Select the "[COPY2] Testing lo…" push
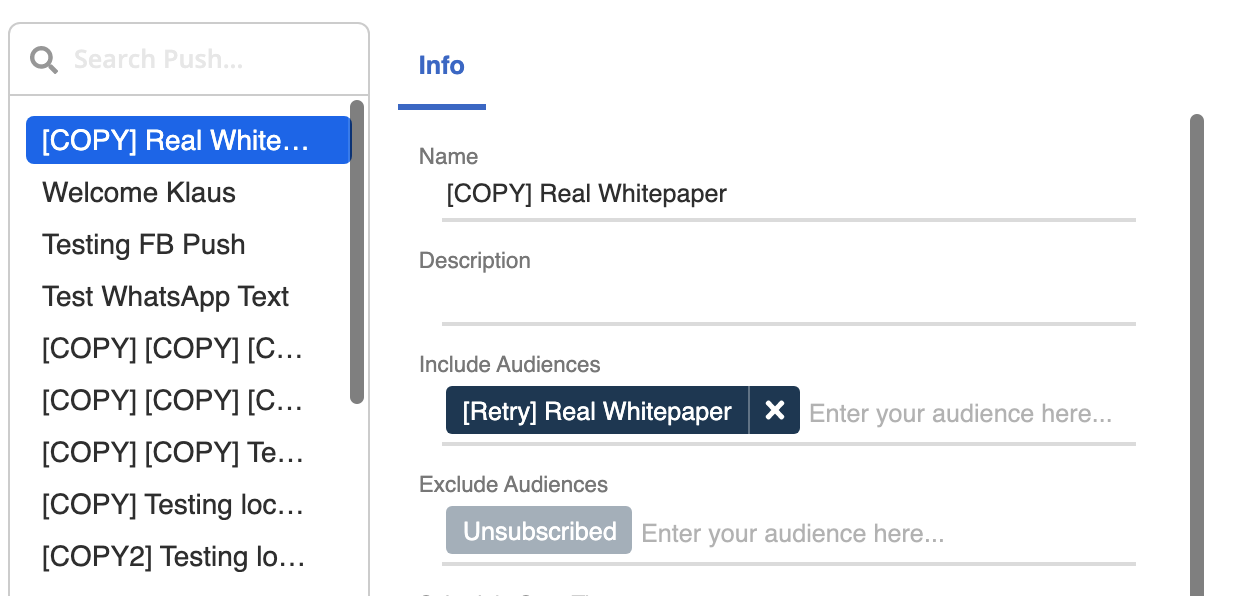The width and height of the screenshot is (1244, 596). point(172,557)
